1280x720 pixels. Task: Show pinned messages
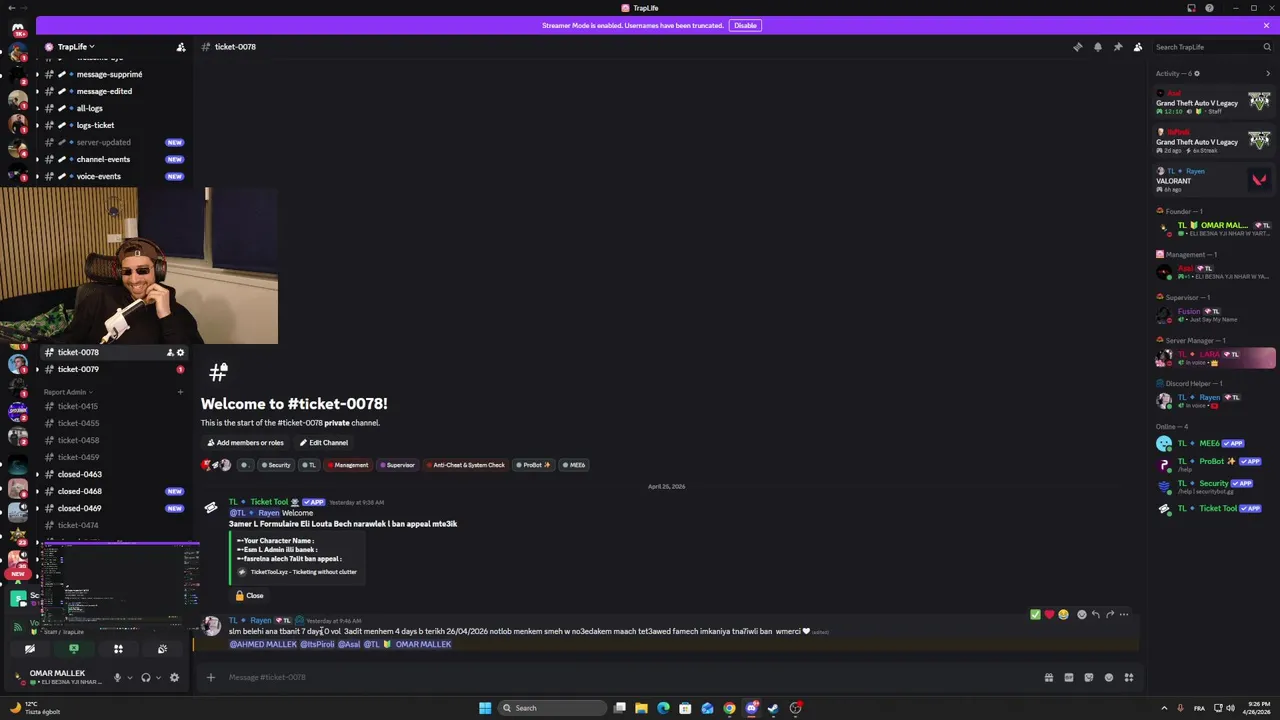point(1117,47)
